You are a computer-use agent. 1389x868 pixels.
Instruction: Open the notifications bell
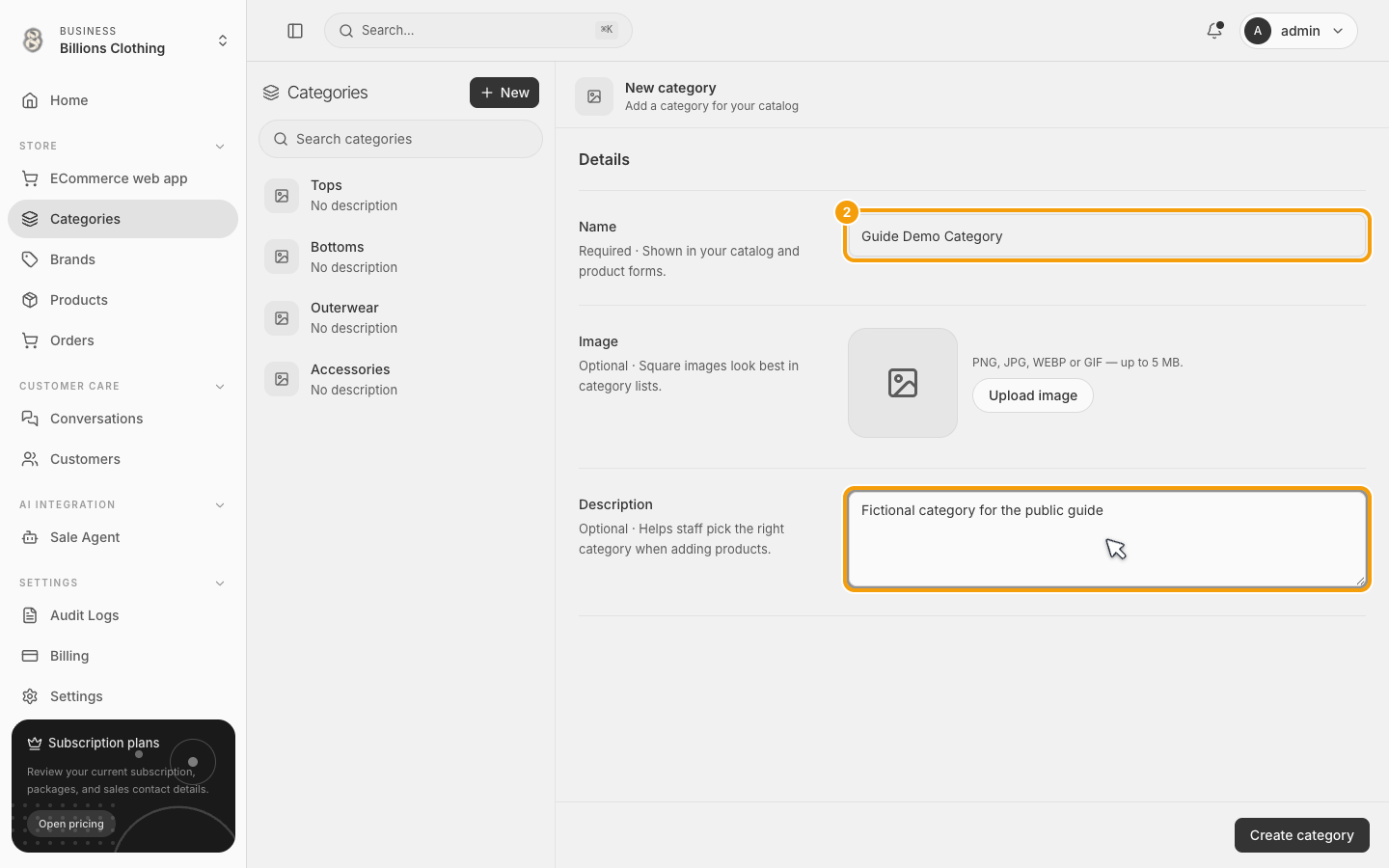tap(1214, 31)
